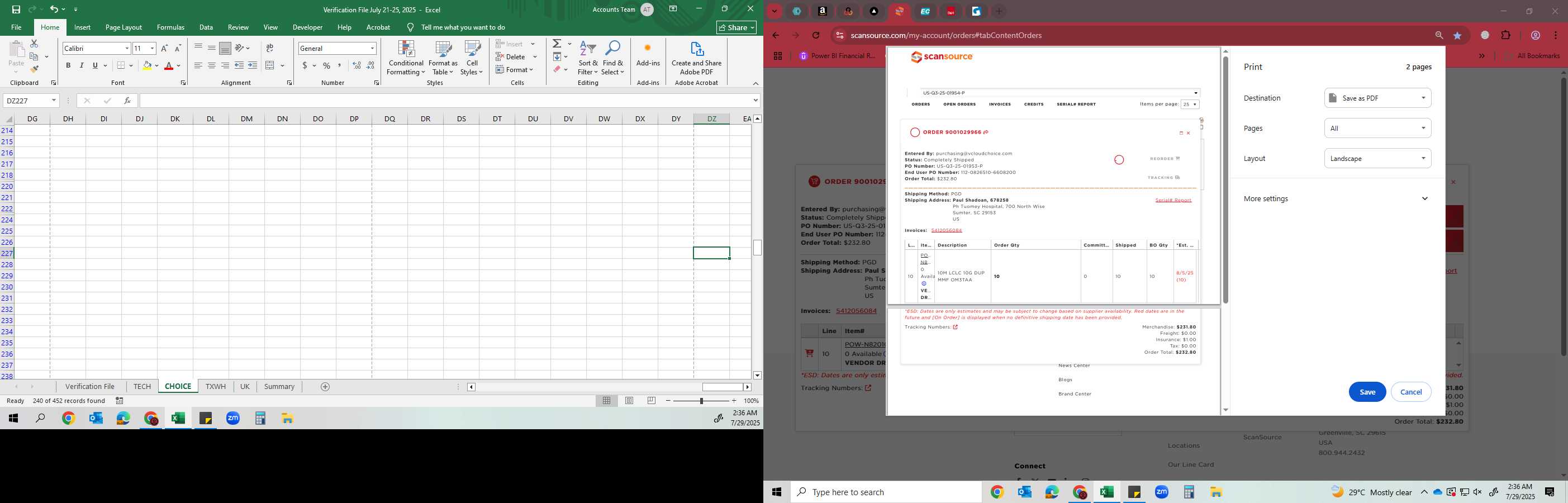The width and height of the screenshot is (1568, 503).
Task: Open the Data ribbon tab
Action: 206,27
